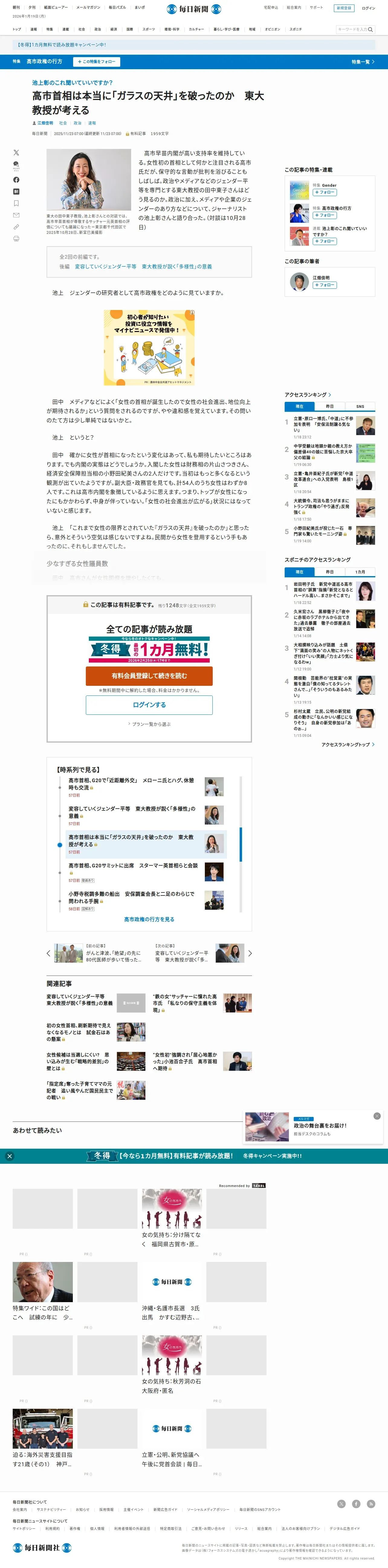Open the RSS feed icon in the footer

click(x=370, y=1503)
